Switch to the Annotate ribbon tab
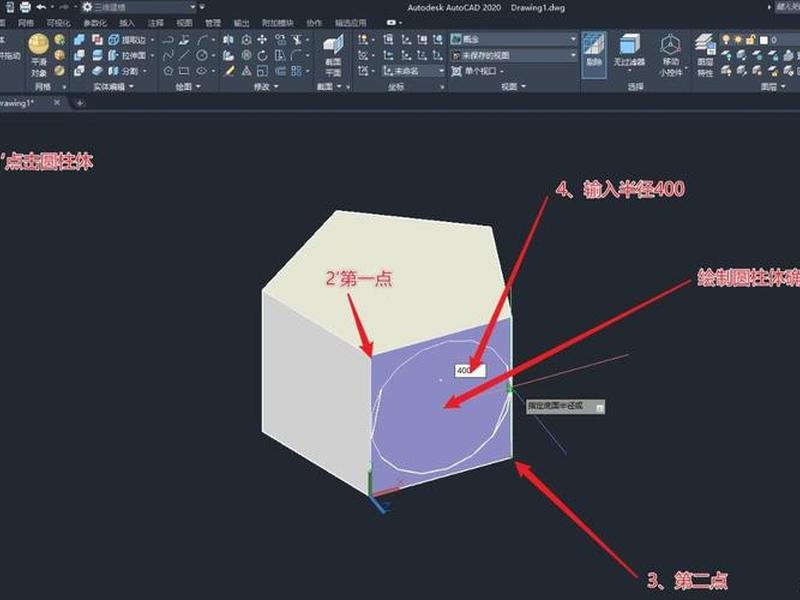Screen dimensions: 800x600 pyautogui.click(x=155, y=23)
